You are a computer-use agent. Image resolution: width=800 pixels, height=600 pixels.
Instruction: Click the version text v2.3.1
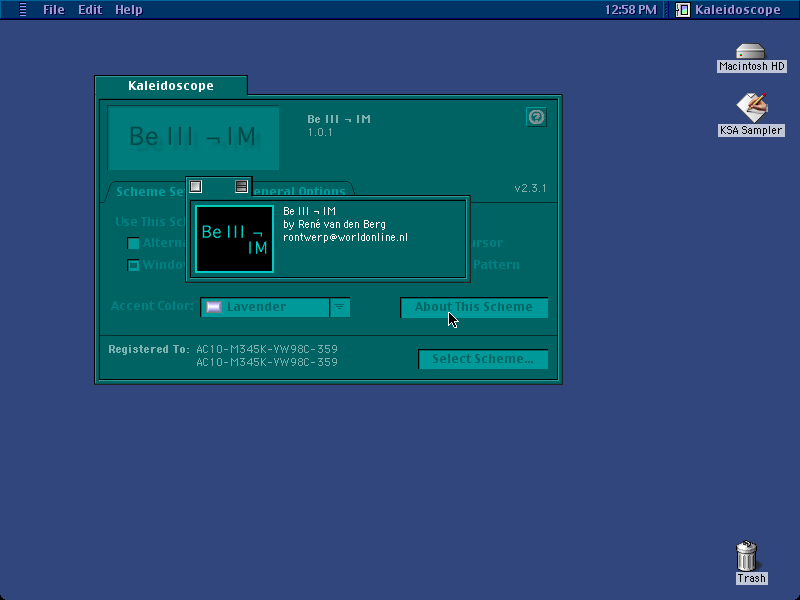(x=530, y=188)
